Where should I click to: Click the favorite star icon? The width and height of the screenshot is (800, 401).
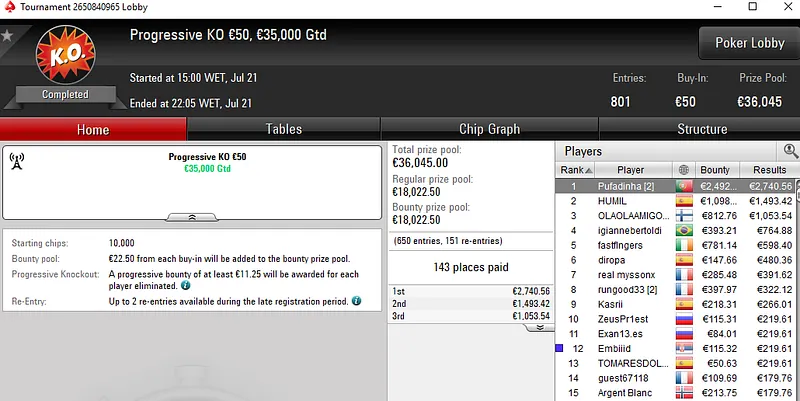8,36
